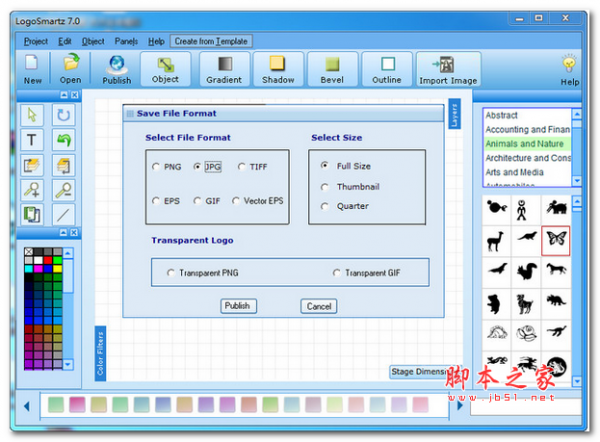600x442 pixels.
Task: Open a project with the Open icon
Action: point(70,69)
